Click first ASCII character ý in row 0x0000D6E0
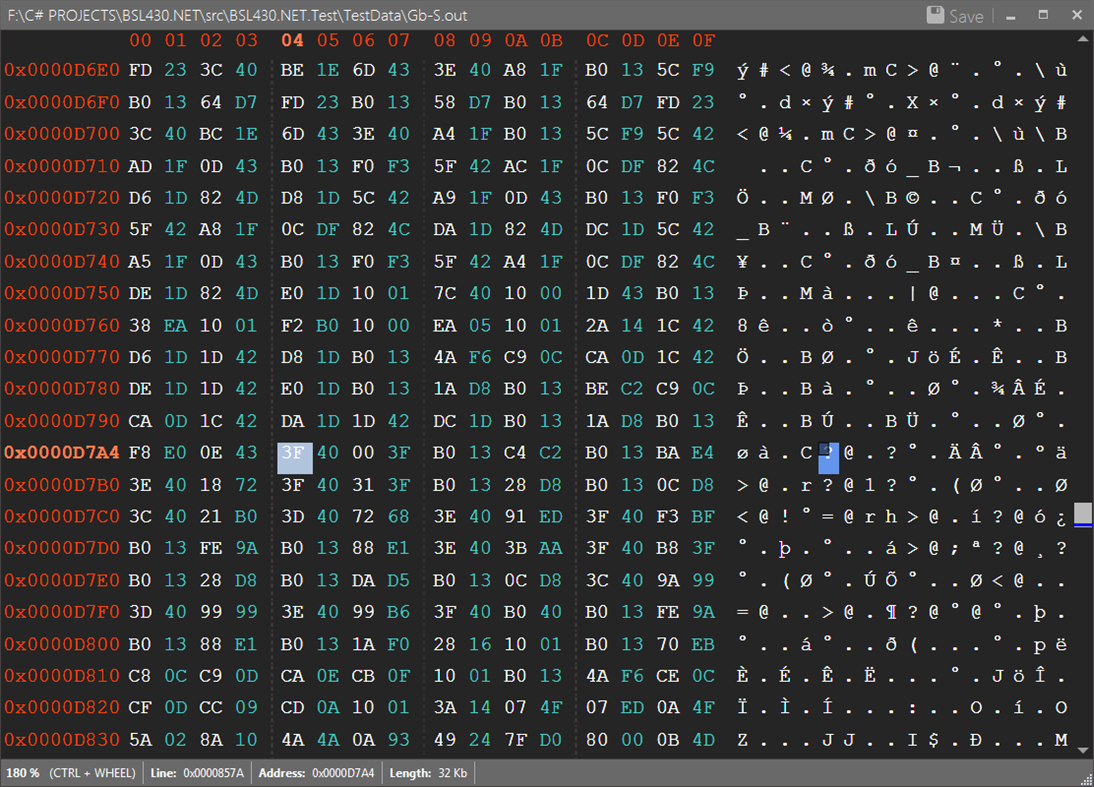Image resolution: width=1094 pixels, height=787 pixels. point(742,70)
